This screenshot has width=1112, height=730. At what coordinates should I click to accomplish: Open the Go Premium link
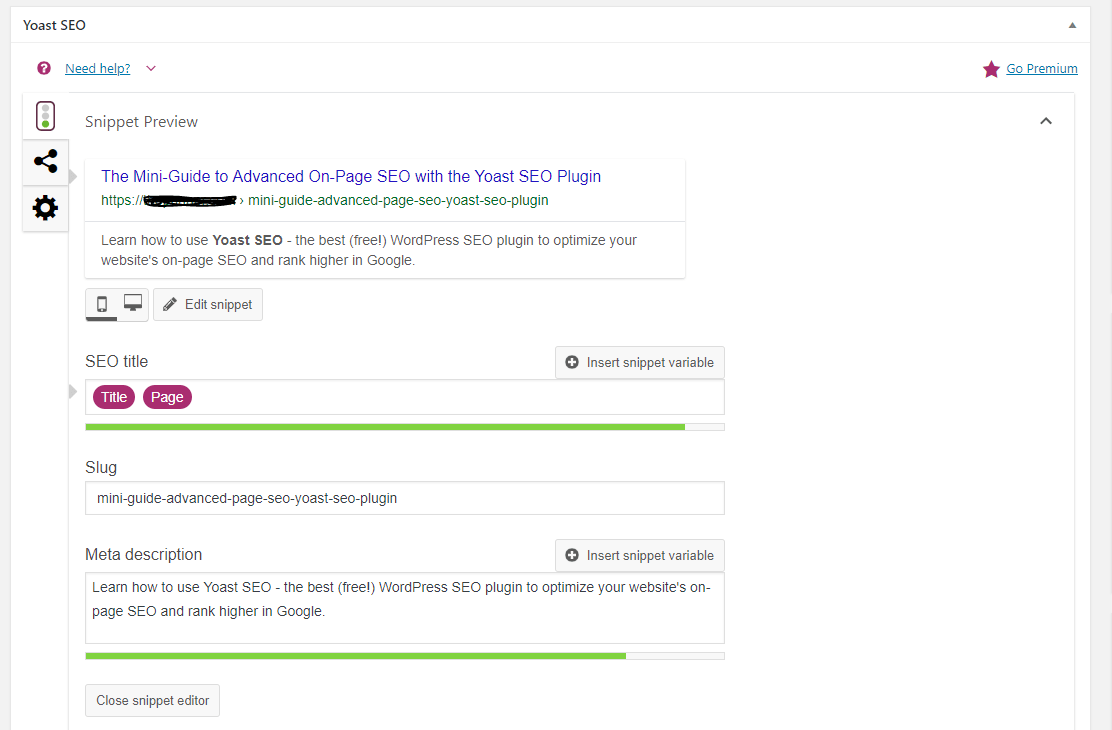tap(1042, 68)
